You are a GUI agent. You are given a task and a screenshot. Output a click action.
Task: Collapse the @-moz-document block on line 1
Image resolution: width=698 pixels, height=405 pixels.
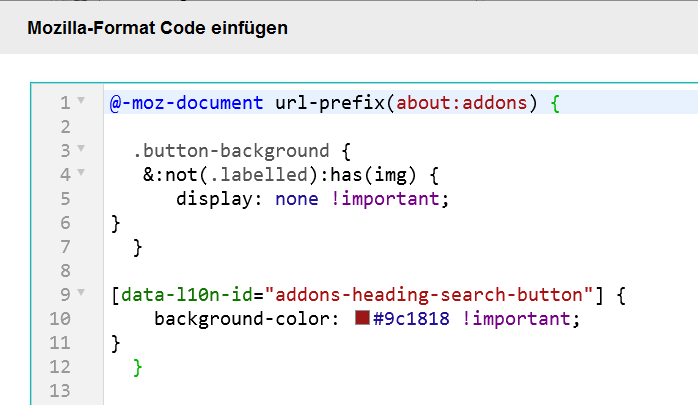coord(81,101)
